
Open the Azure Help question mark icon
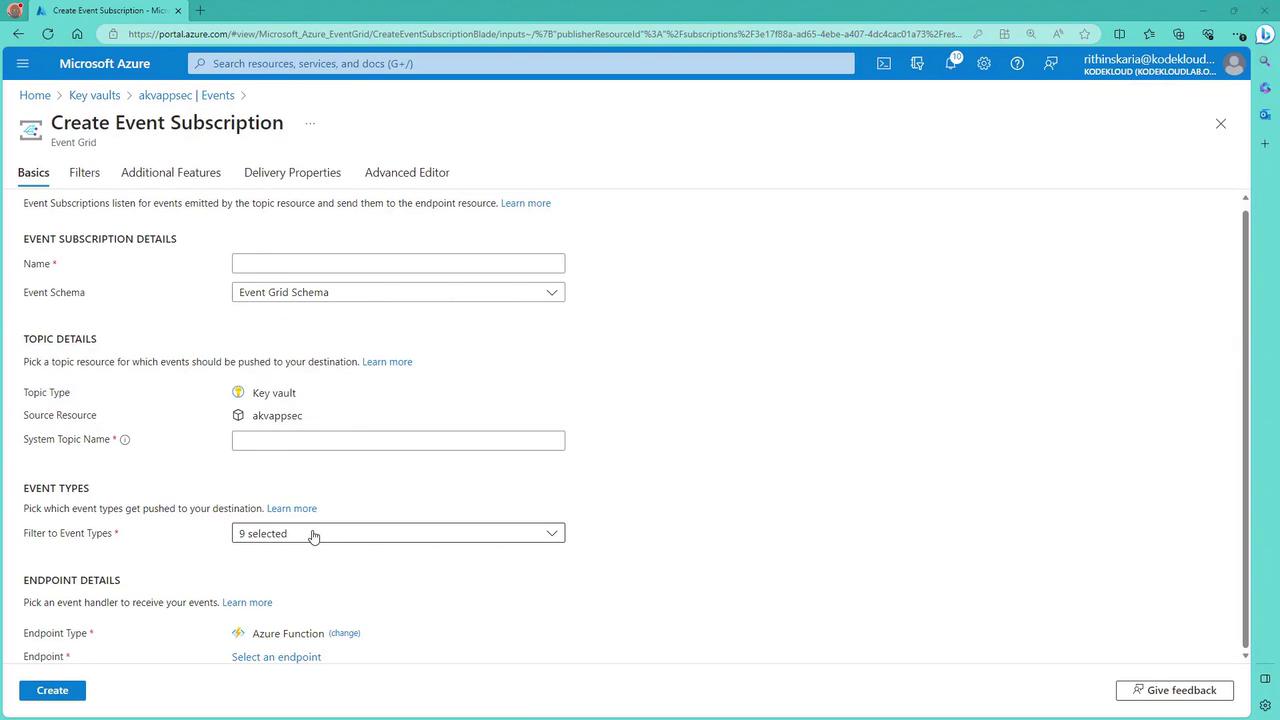point(1017,64)
